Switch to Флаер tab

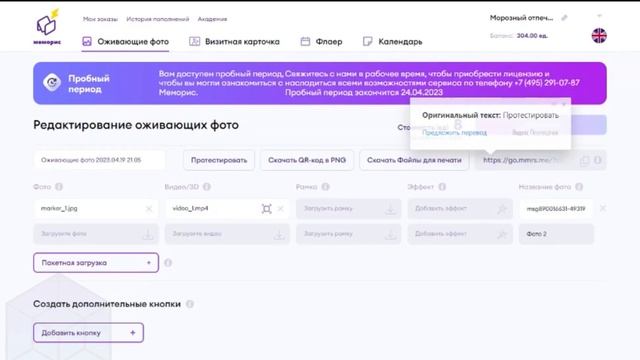tap(321, 42)
